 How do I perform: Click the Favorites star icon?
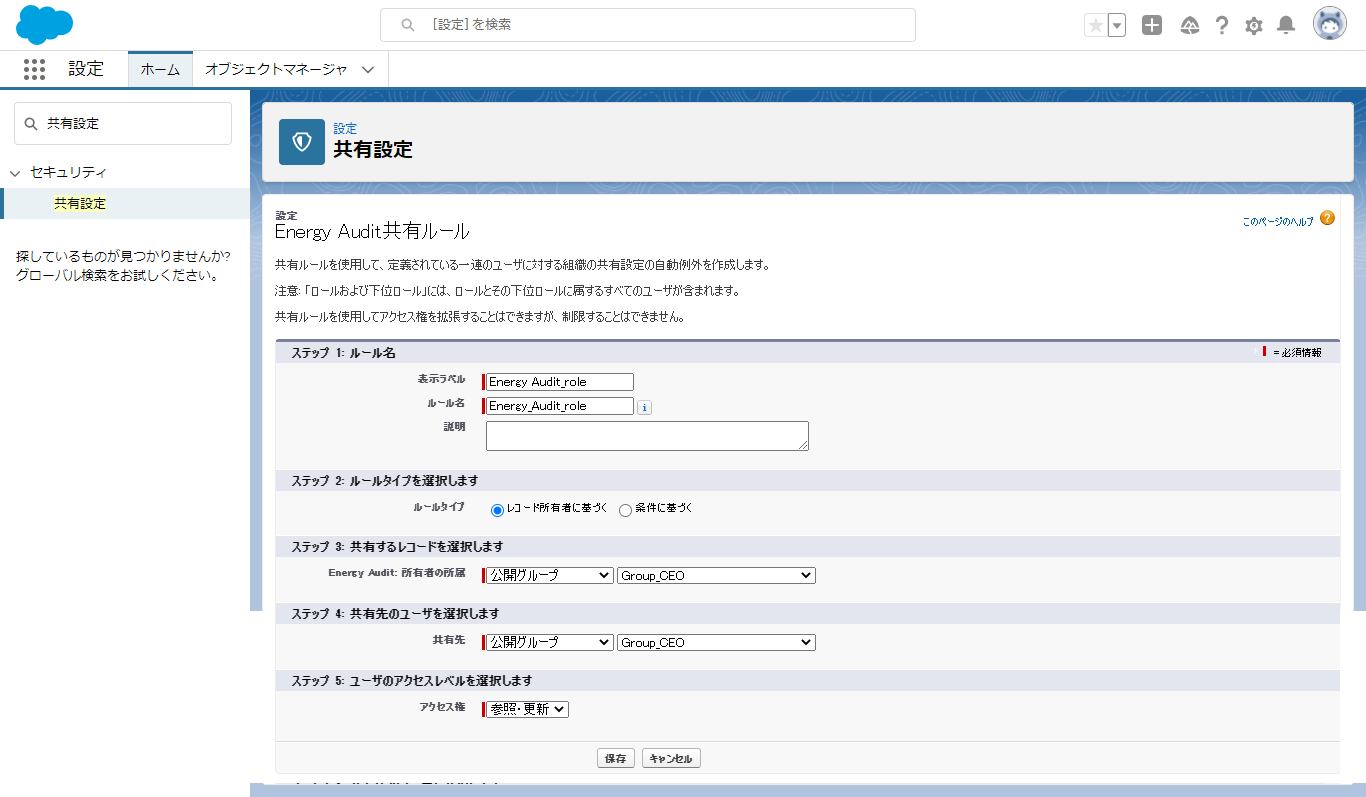click(x=1096, y=26)
